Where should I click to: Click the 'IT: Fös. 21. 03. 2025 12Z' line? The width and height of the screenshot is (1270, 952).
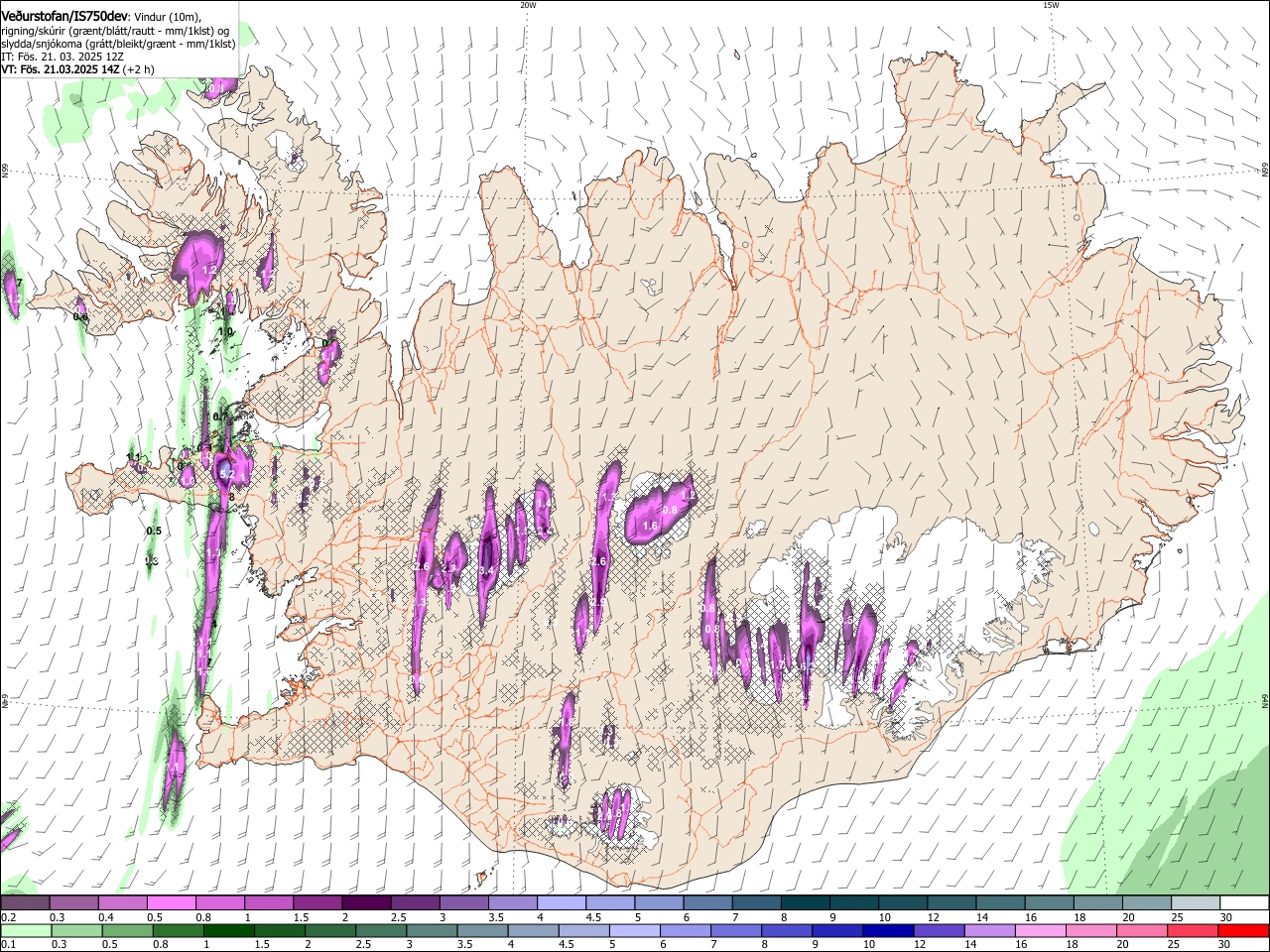tap(62, 57)
